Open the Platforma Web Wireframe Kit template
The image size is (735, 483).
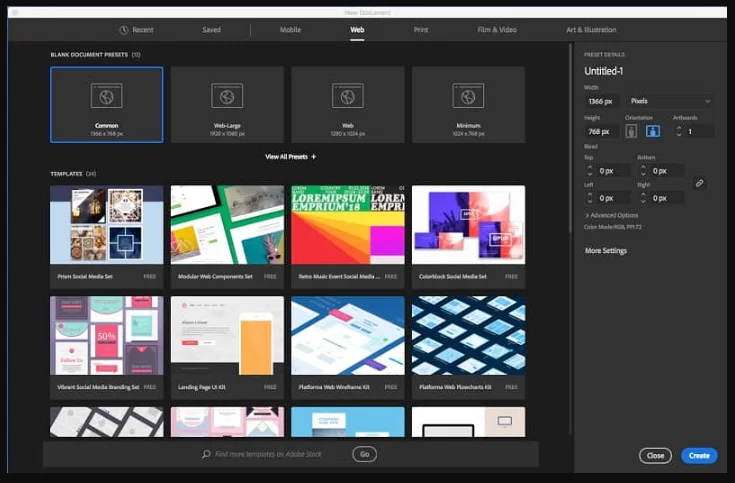tap(348, 347)
